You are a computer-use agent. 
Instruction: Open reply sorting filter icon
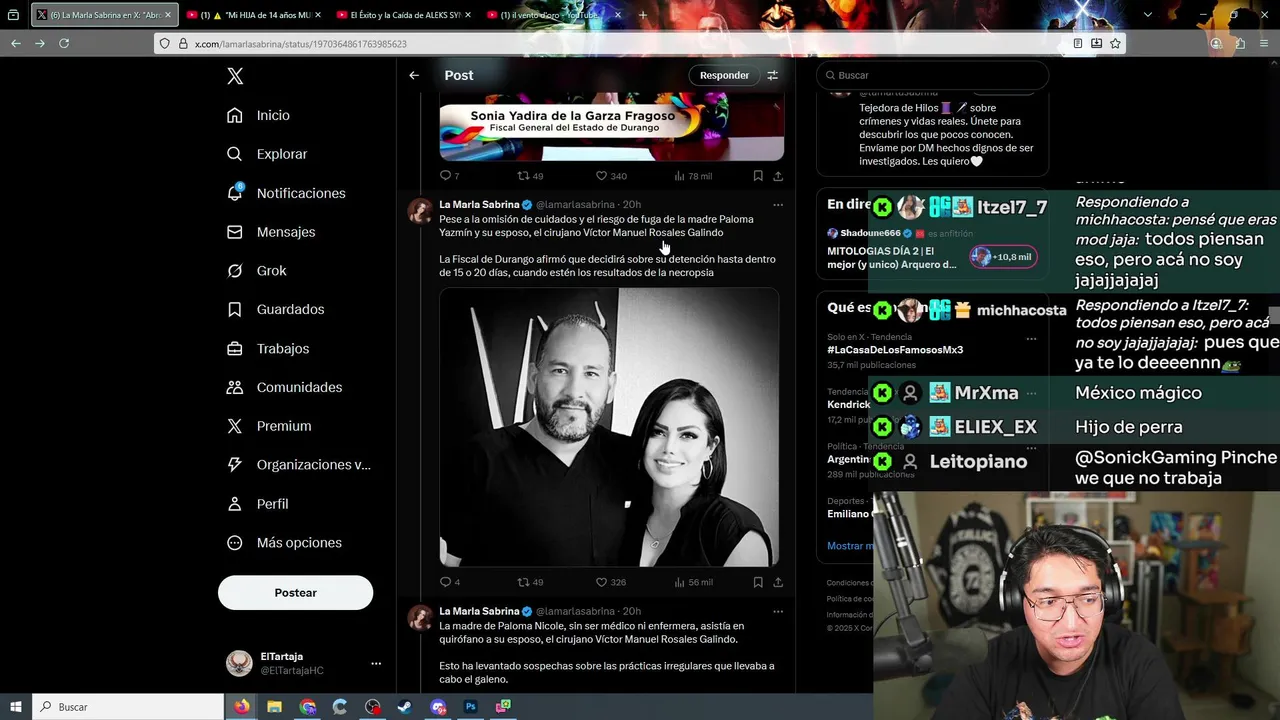(x=772, y=75)
